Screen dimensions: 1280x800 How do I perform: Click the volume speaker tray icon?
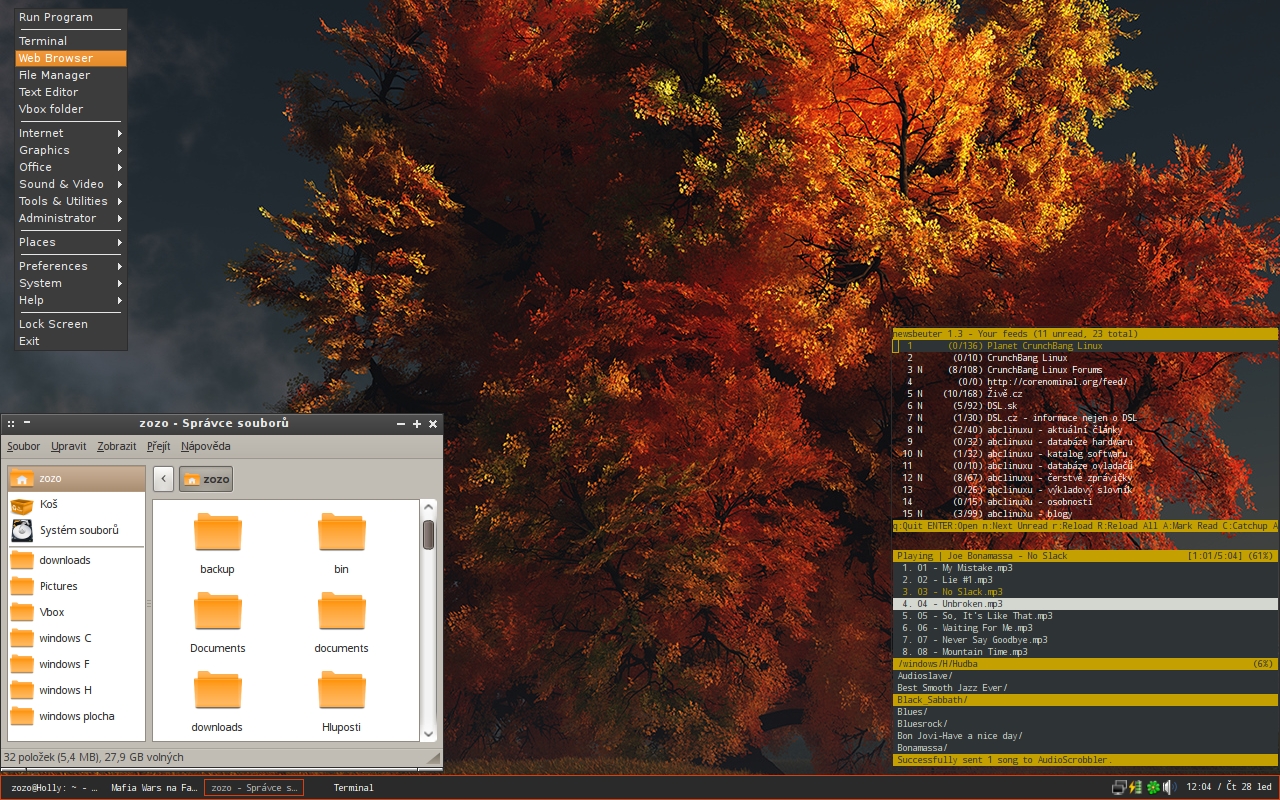coord(1169,787)
